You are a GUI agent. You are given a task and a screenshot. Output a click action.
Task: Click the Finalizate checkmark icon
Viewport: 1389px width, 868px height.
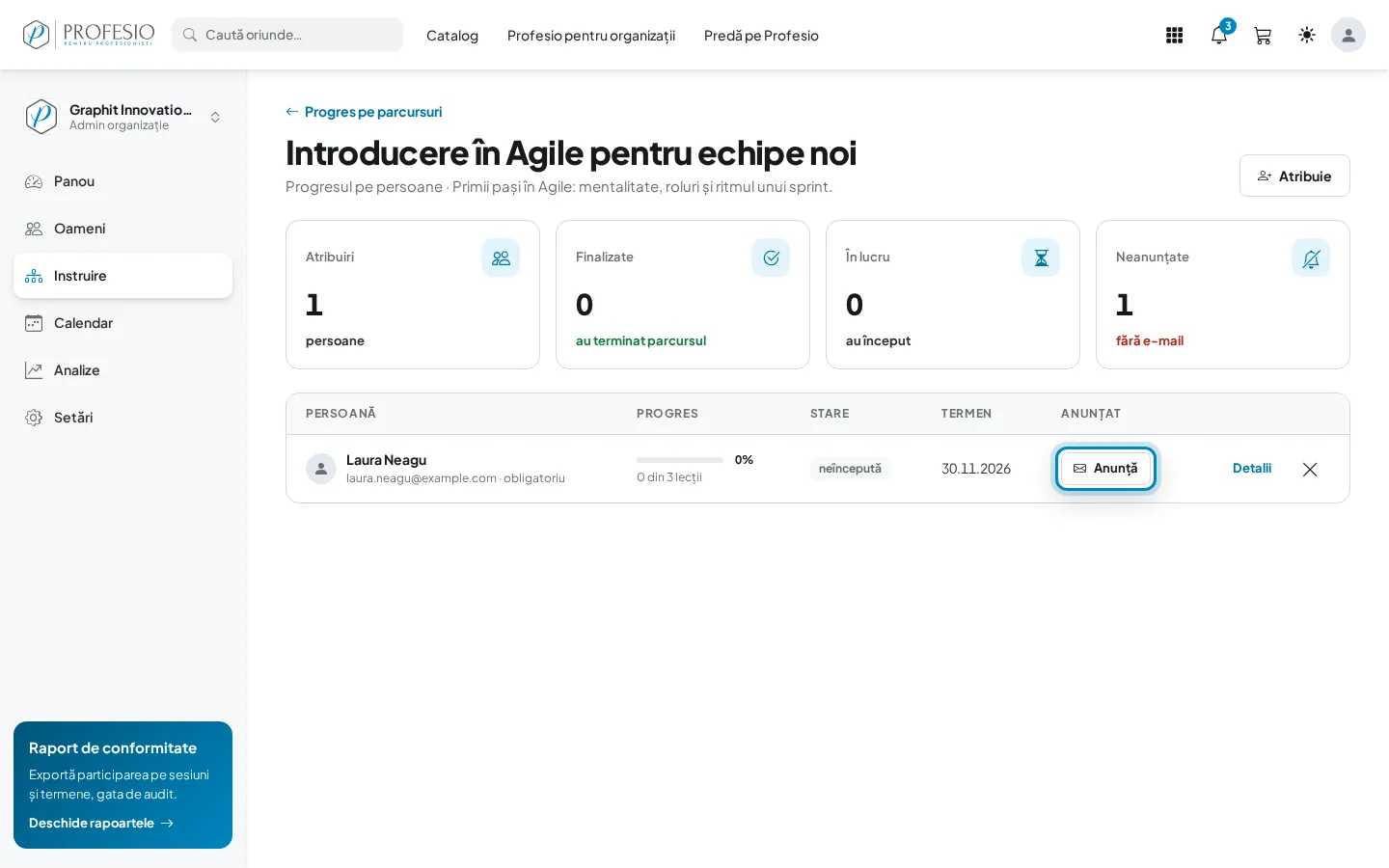click(771, 258)
